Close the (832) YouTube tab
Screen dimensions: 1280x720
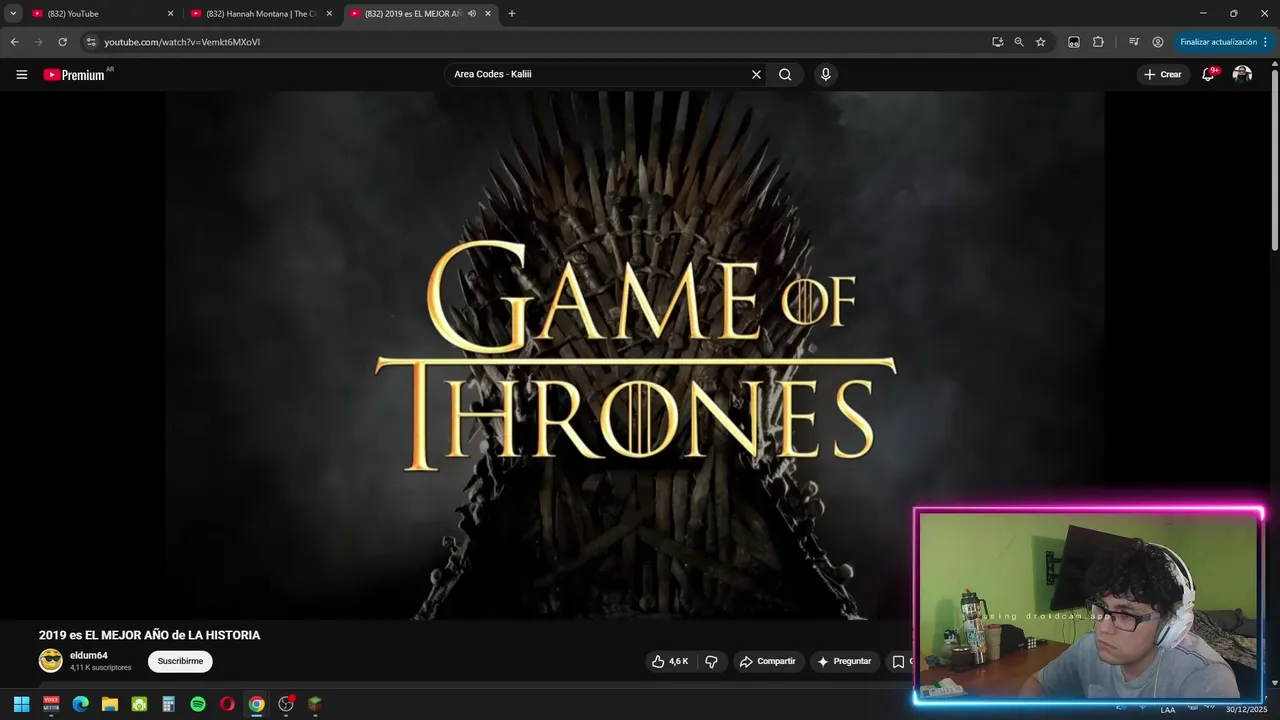pyautogui.click(x=170, y=14)
